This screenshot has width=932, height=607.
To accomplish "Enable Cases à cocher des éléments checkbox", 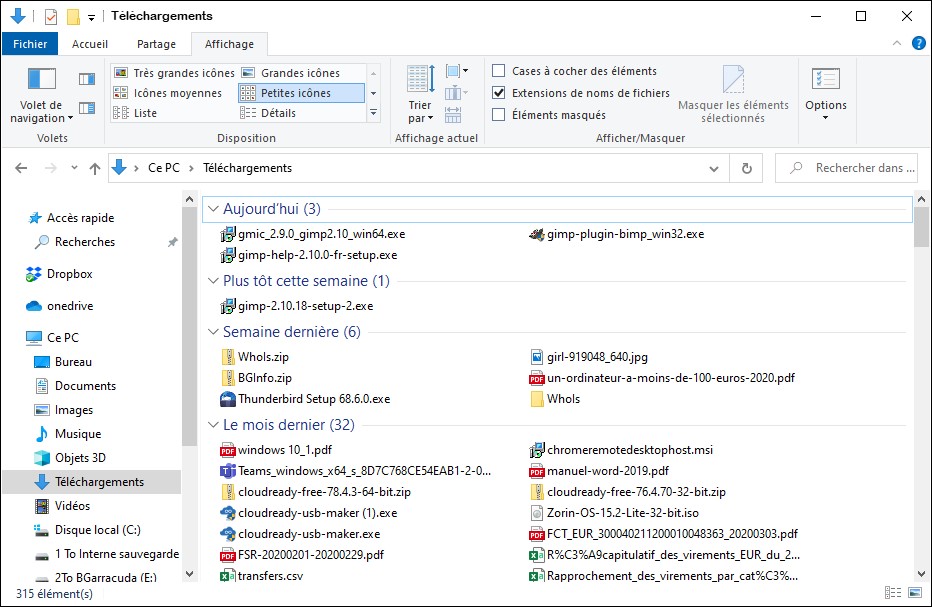I will coord(499,71).
